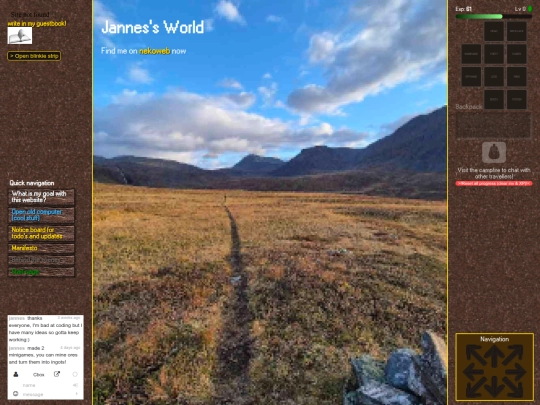The height and width of the screenshot is (405, 540).
Task: Select the CHEST equipment slot
Action: [494, 54]
